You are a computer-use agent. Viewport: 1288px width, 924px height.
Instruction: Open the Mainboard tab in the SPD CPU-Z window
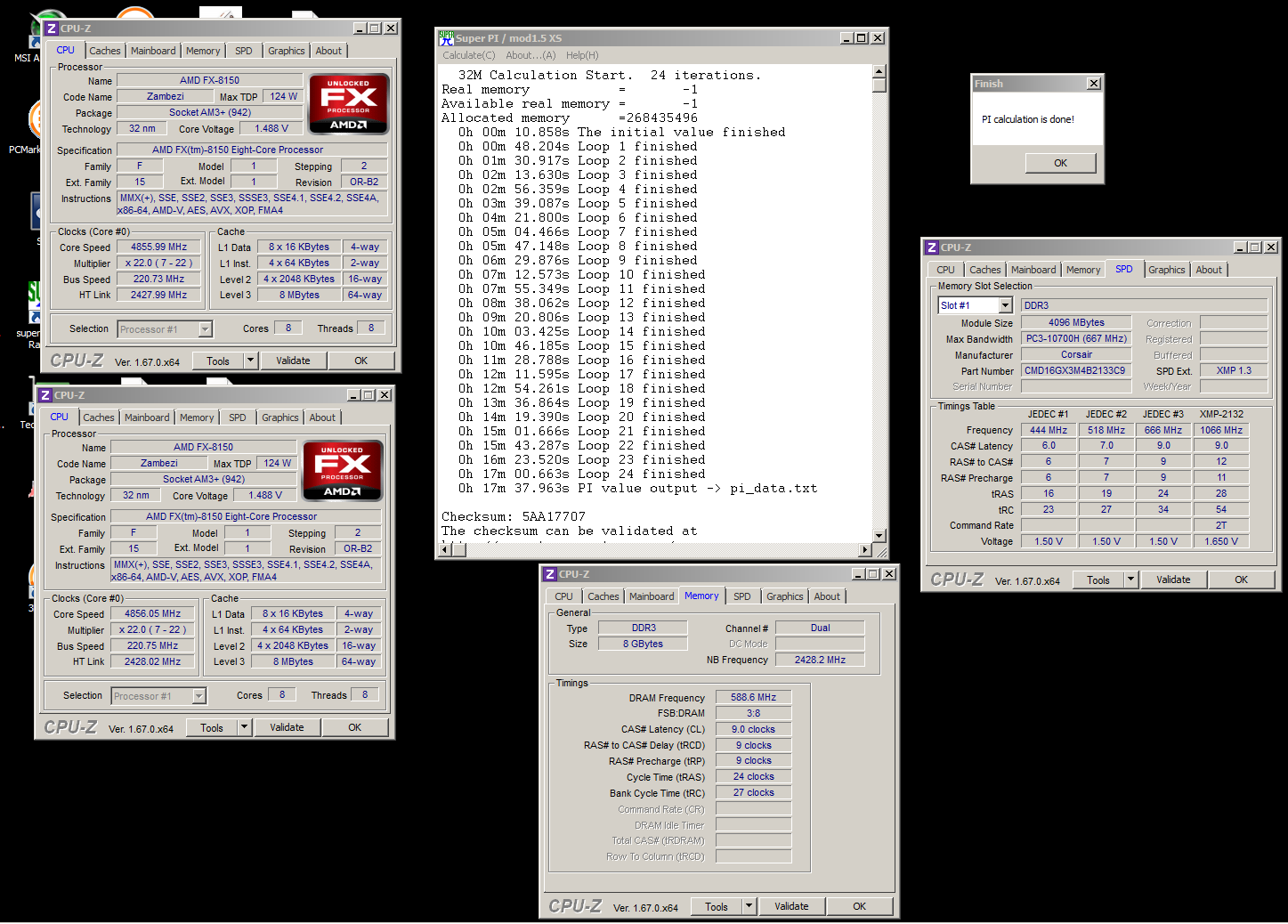pyautogui.click(x=1033, y=270)
